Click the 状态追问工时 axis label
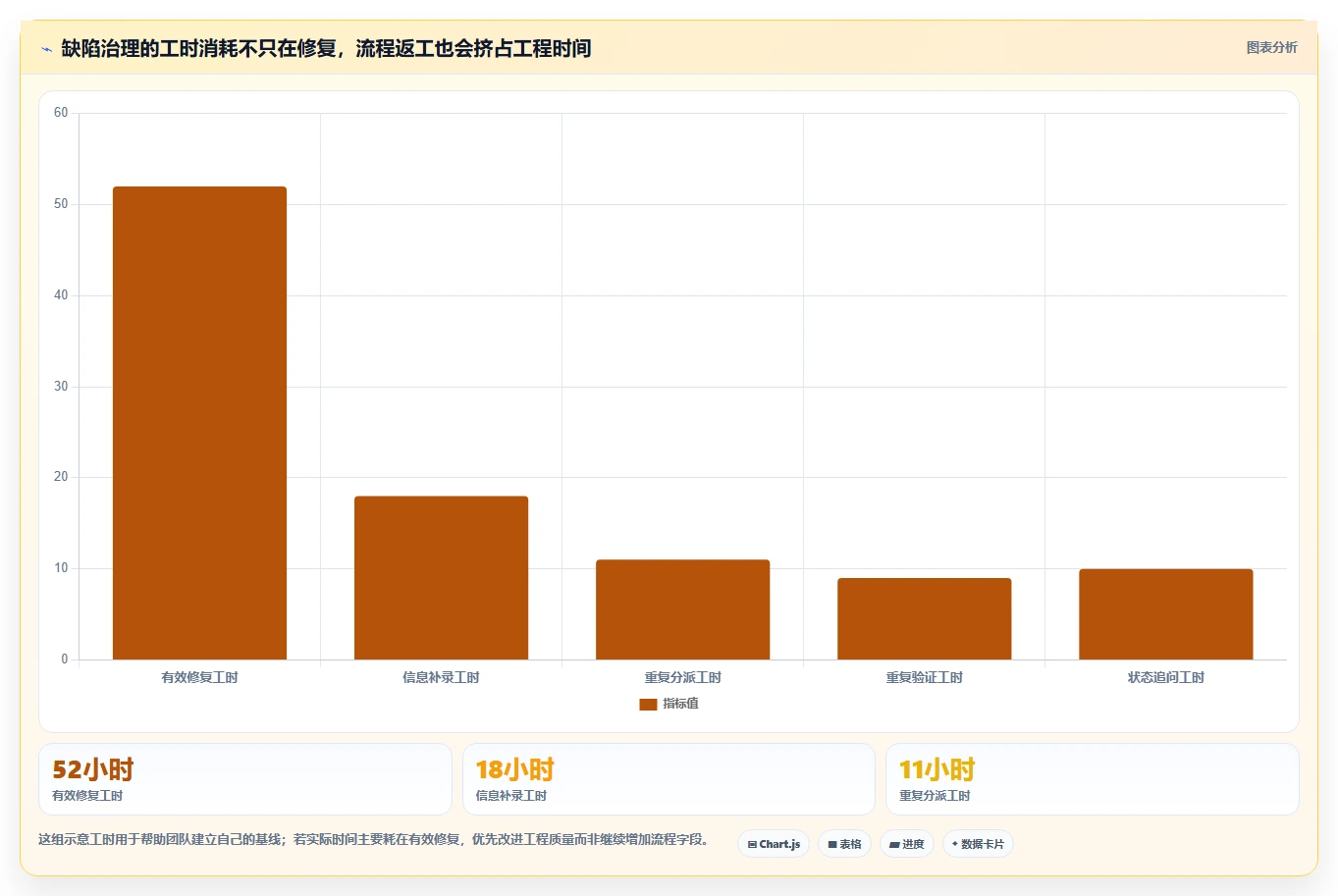The image size is (1338, 896). pyautogui.click(x=1165, y=677)
